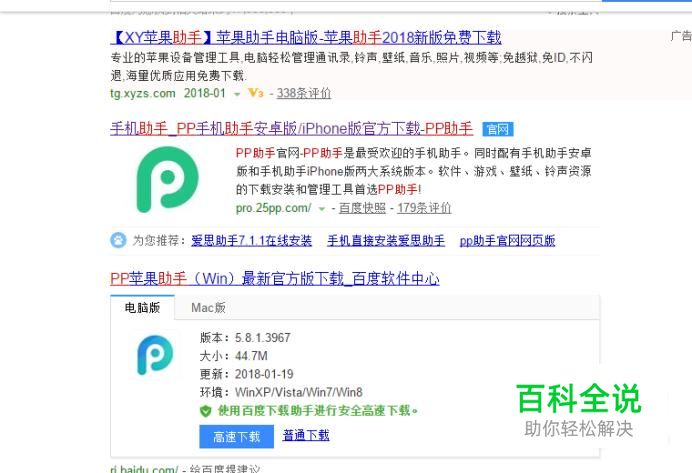Click the pro.25pp.com/ URL
The image size is (692, 473).
[273, 208]
